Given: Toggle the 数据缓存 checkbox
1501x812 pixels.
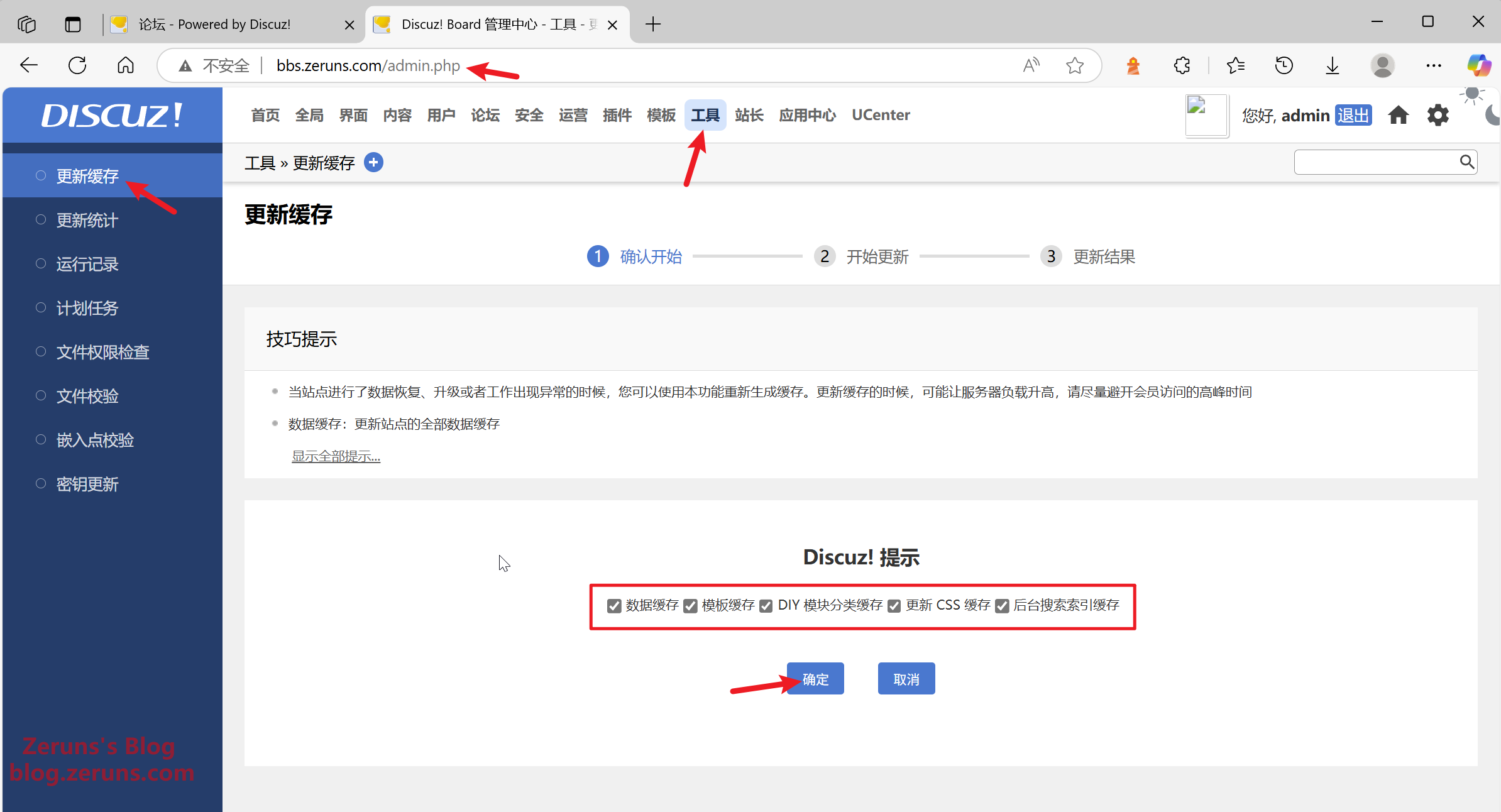Looking at the screenshot, I should point(614,606).
